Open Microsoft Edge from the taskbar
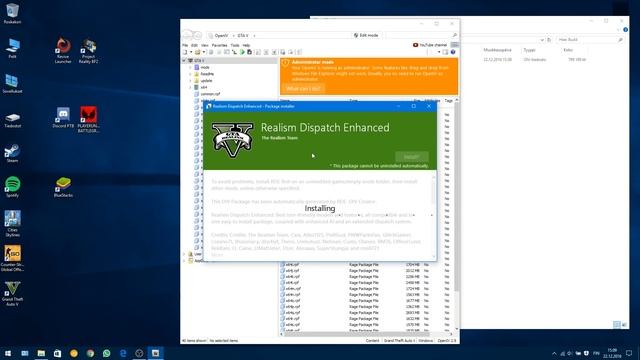 click(x=123, y=353)
